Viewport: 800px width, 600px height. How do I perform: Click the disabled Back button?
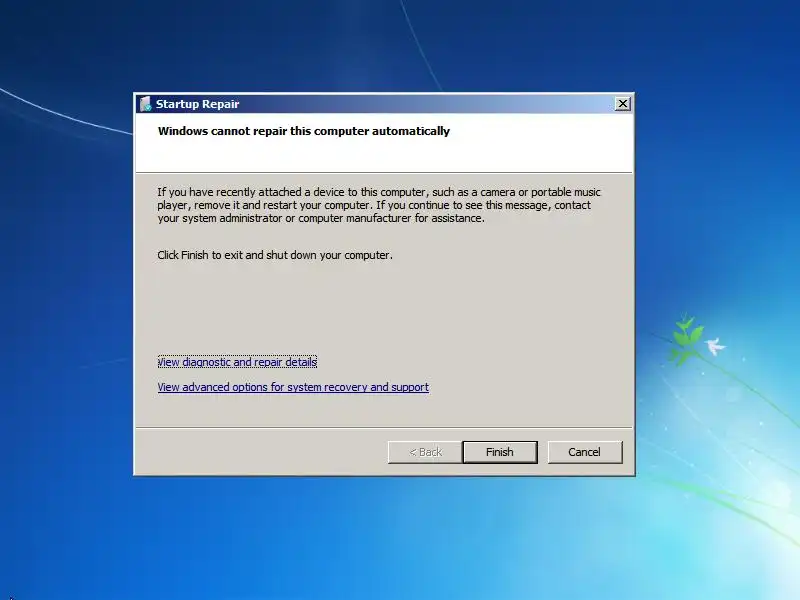coord(425,452)
